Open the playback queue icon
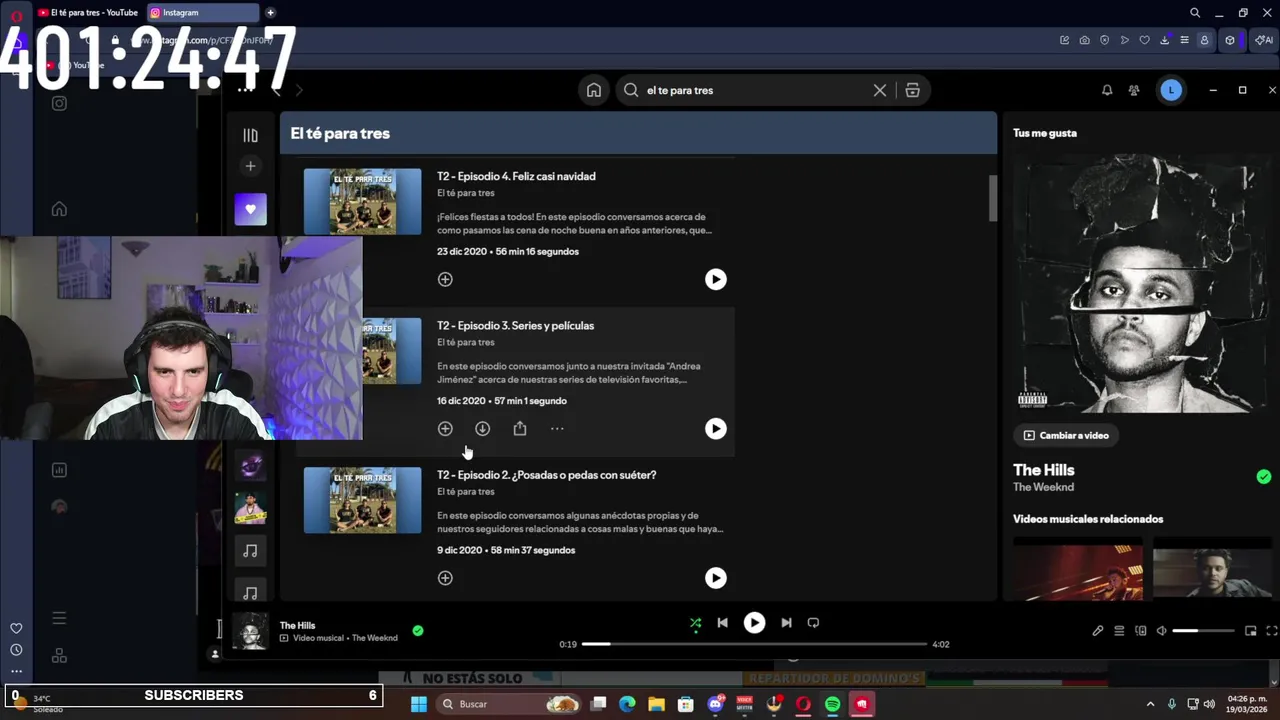1280x720 pixels. pyautogui.click(x=1119, y=631)
